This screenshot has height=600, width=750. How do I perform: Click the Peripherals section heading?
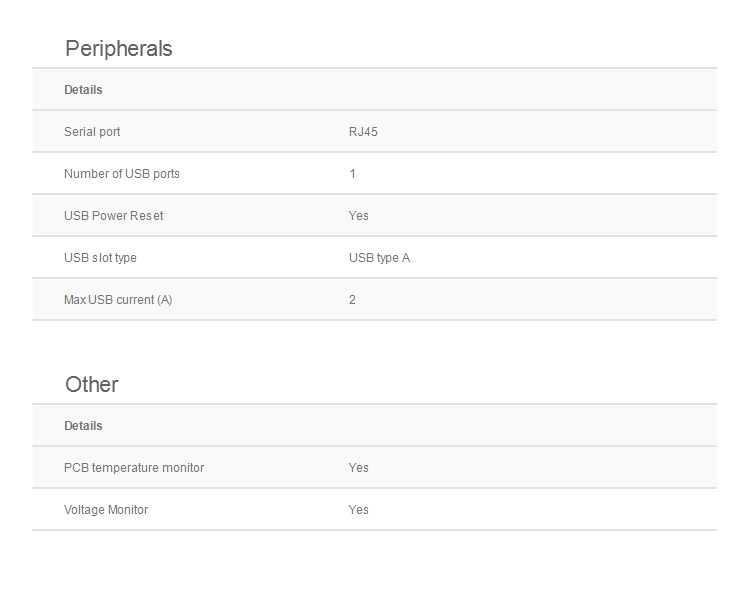click(x=118, y=49)
